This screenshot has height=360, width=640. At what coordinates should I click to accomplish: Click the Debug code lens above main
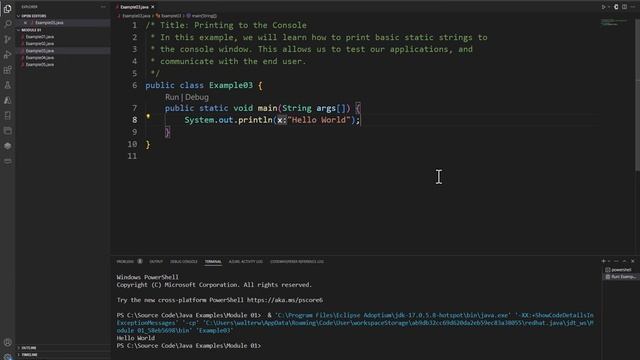197,97
